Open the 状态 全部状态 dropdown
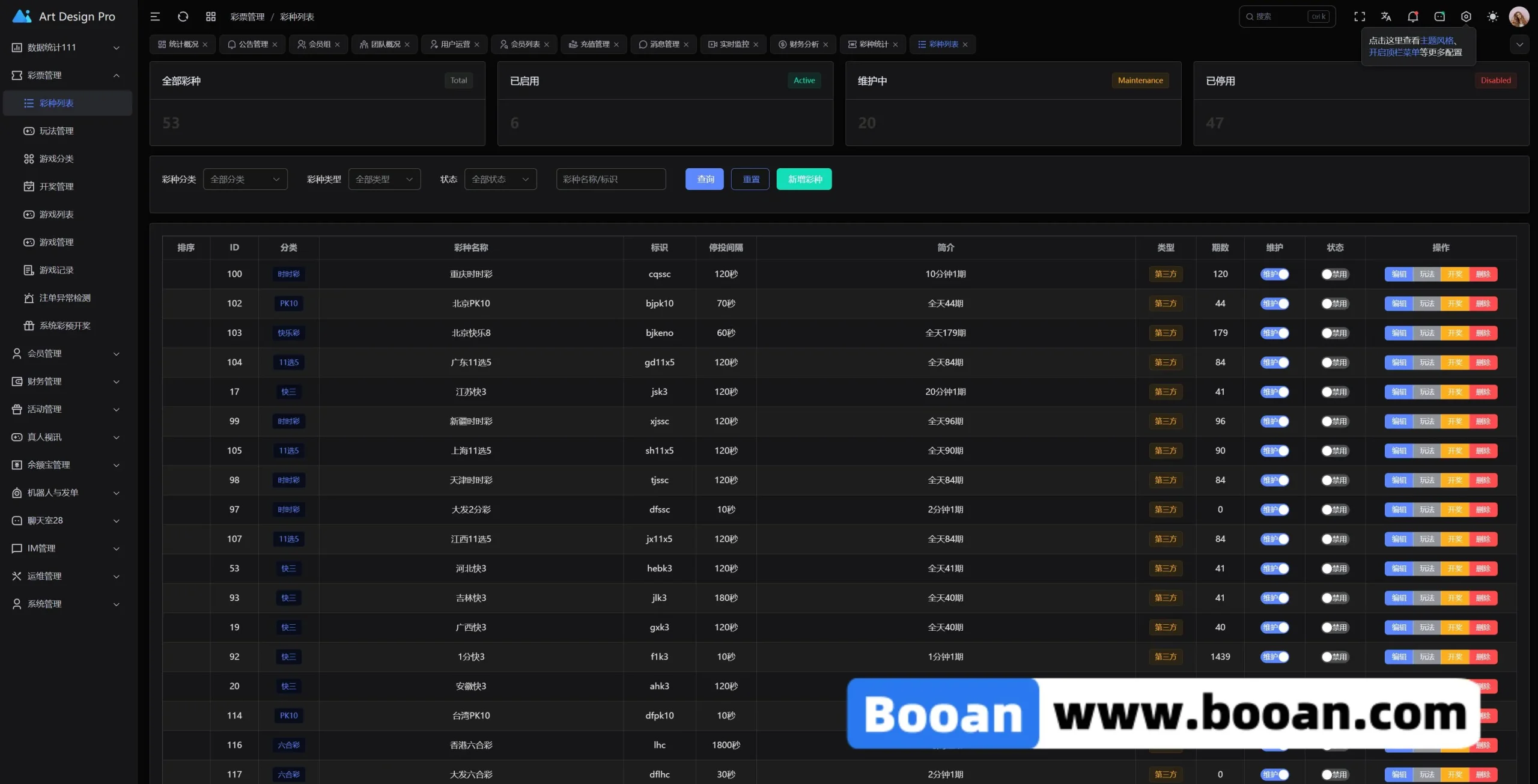The height and width of the screenshot is (784, 1538). click(x=500, y=180)
